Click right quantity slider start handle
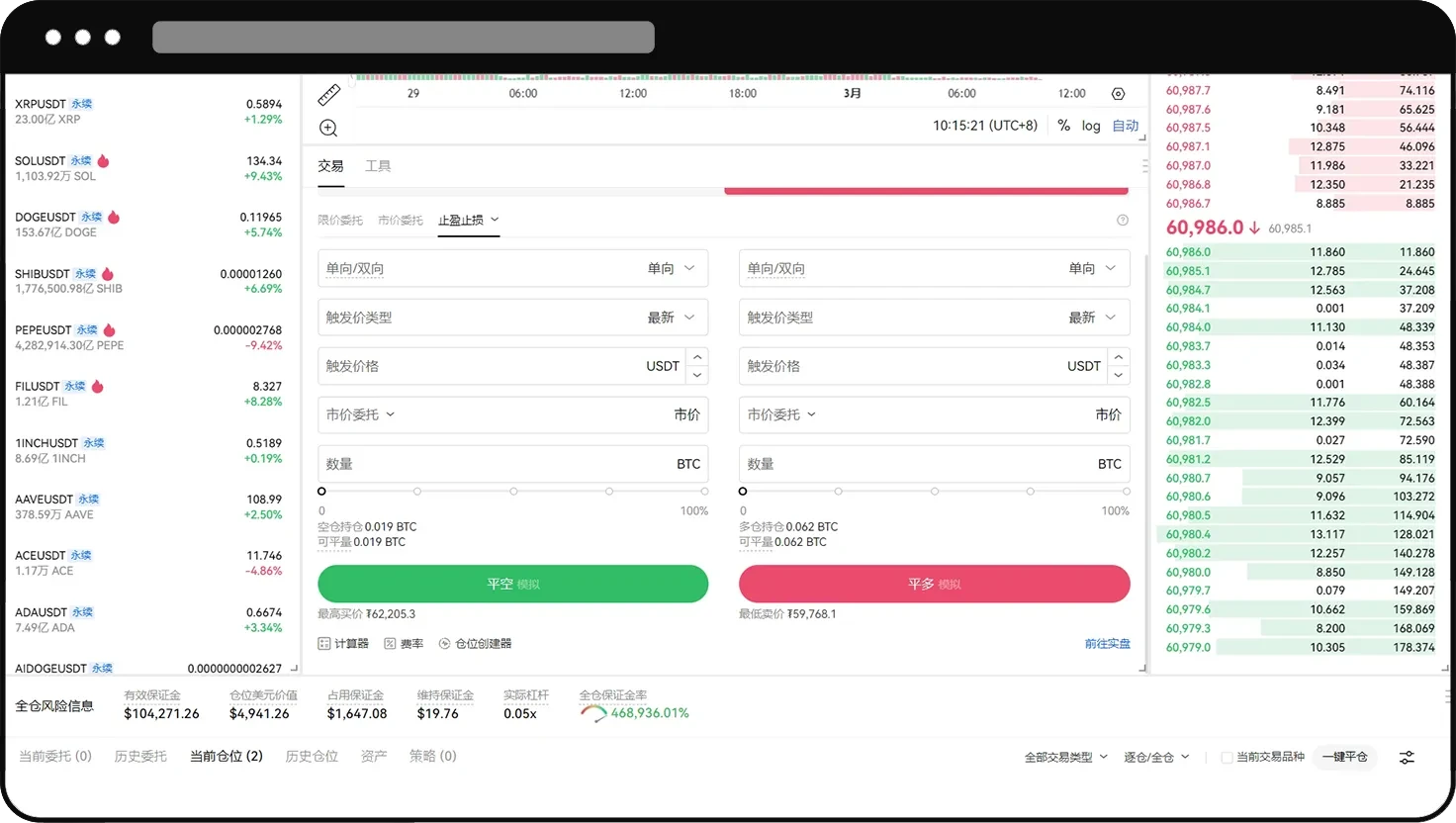 coord(743,492)
